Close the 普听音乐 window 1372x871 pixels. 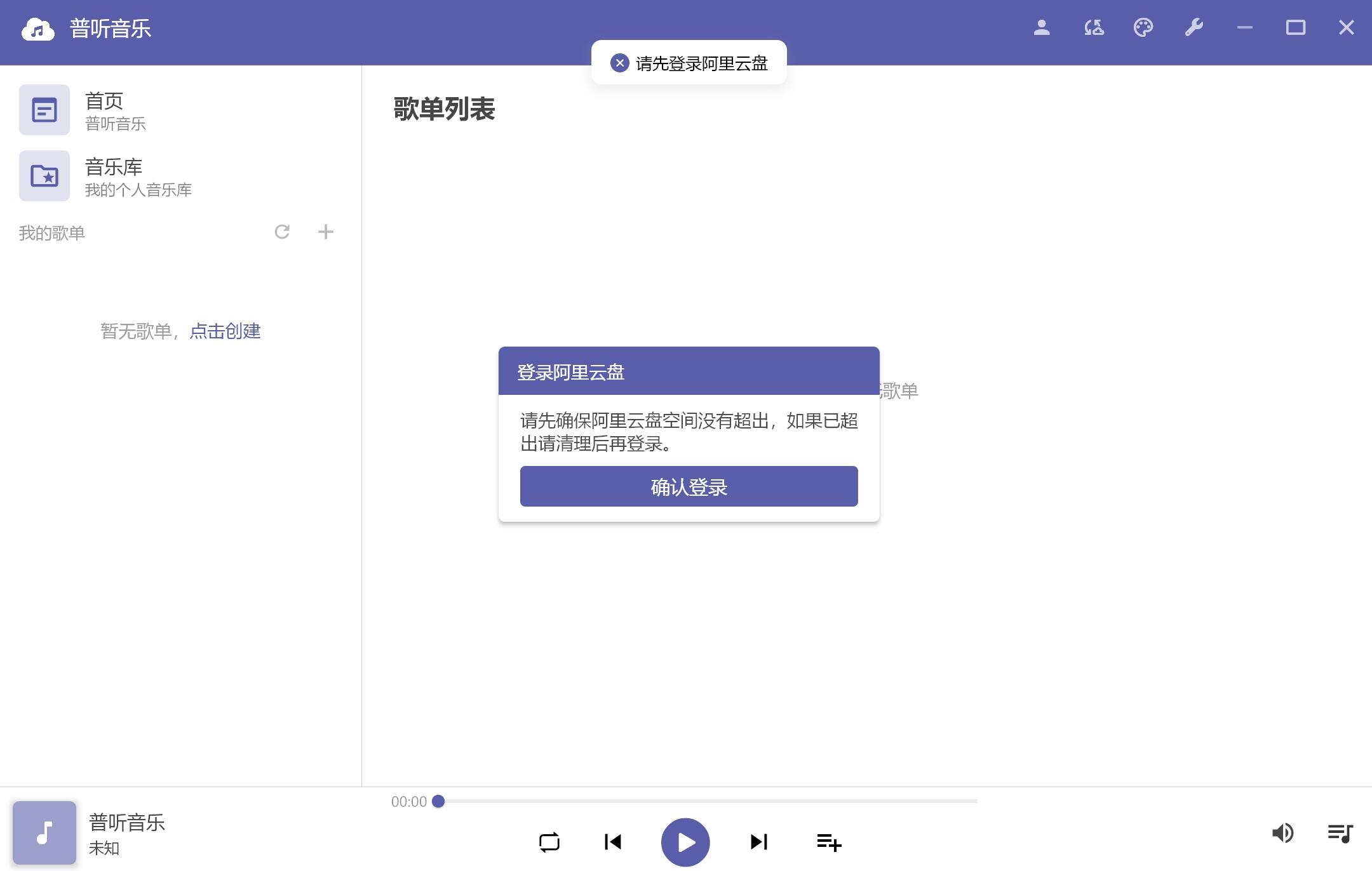(1347, 27)
